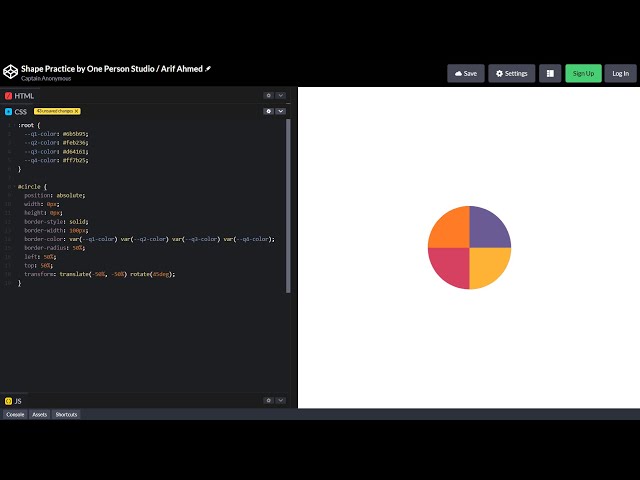
Task: Open the Console panel
Action: 15,414
